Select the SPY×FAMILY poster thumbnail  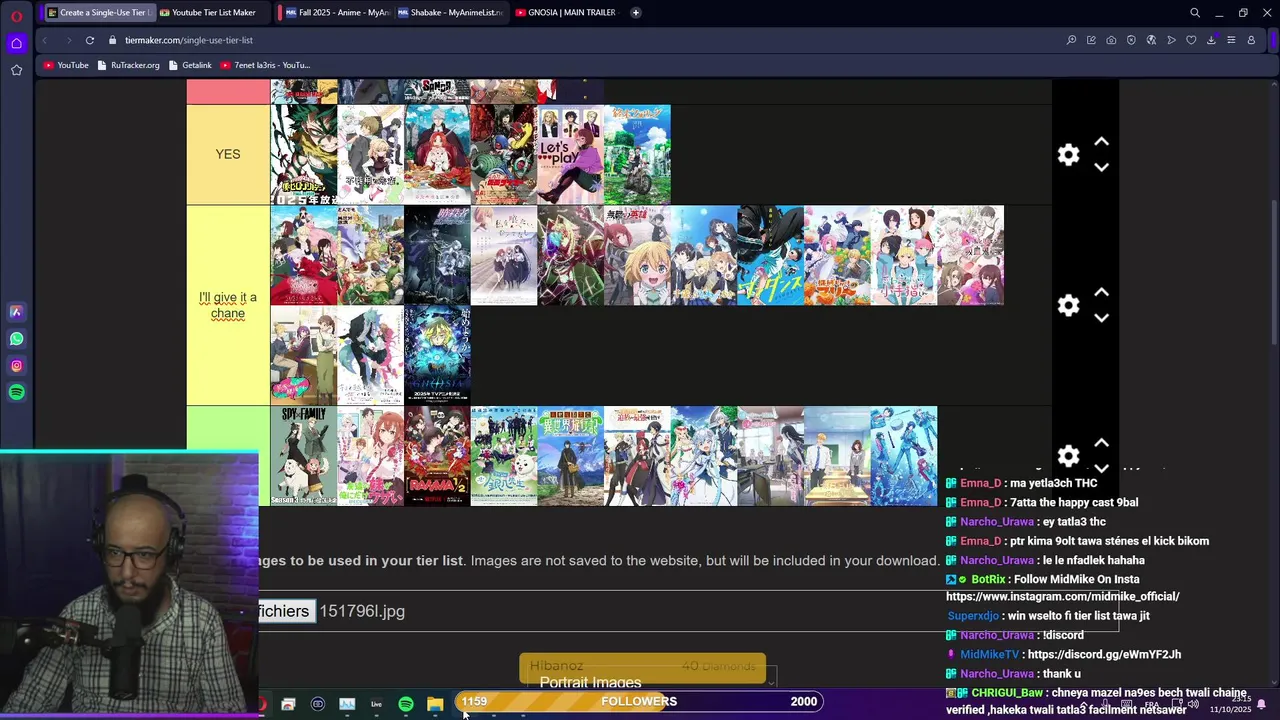[304, 456]
